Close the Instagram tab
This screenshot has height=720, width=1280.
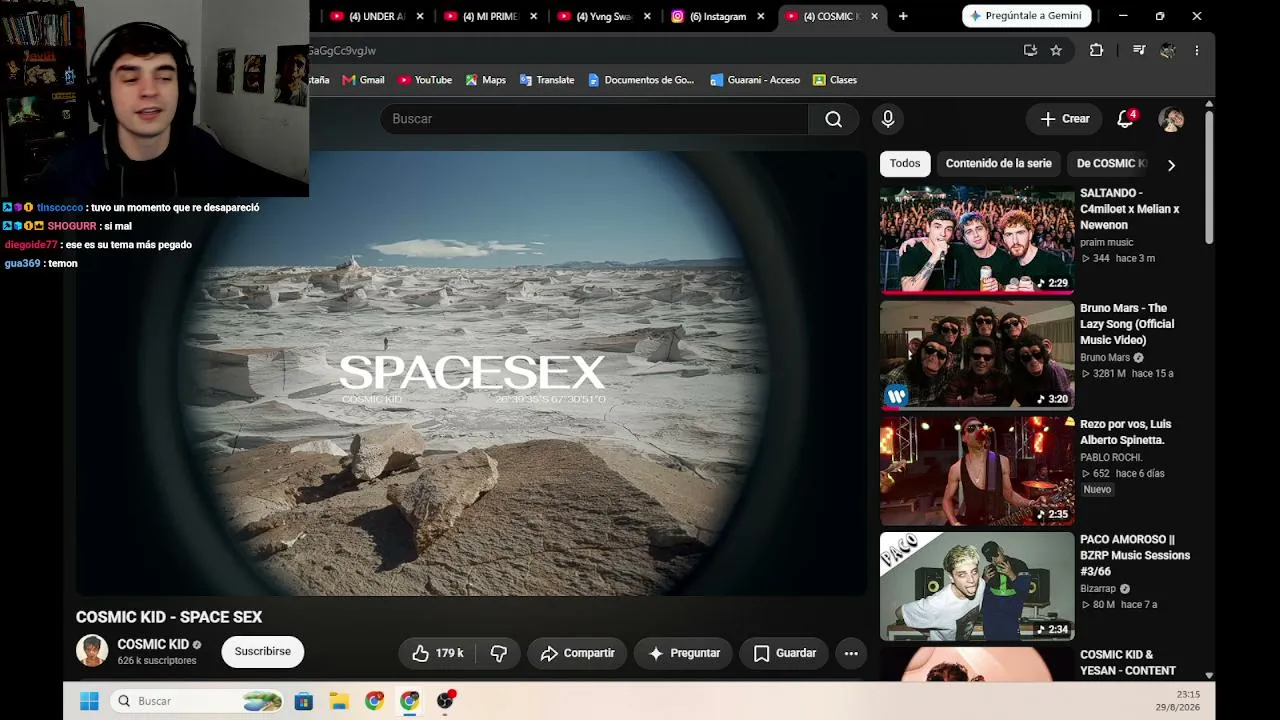pyautogui.click(x=761, y=16)
